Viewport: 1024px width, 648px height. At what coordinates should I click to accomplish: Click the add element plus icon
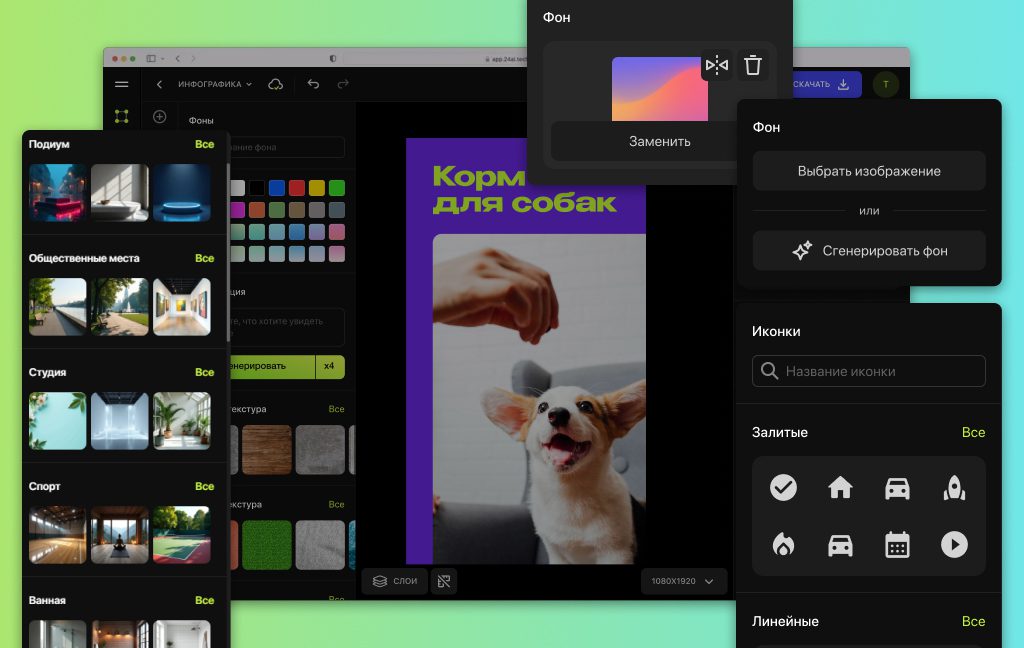click(159, 116)
